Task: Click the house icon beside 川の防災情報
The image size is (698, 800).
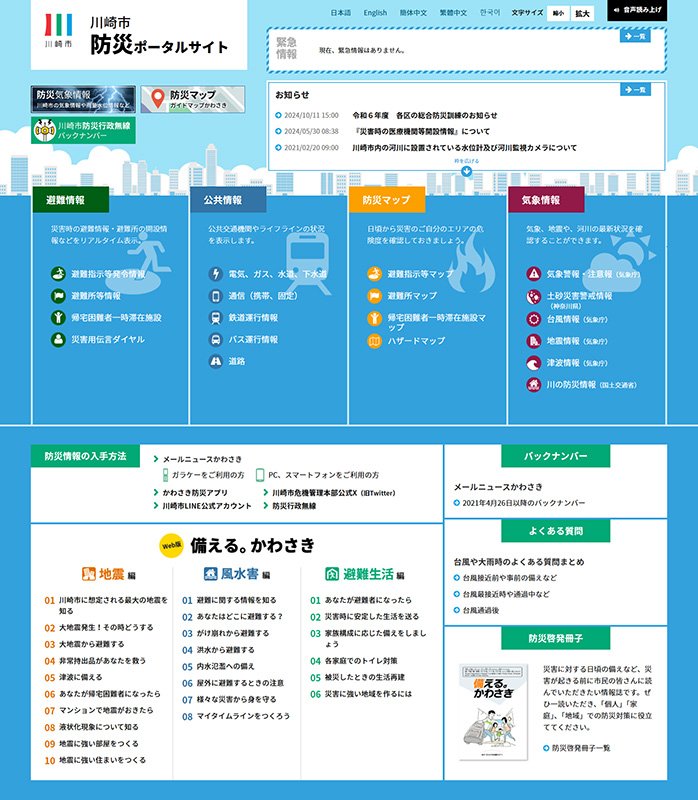Action: click(x=534, y=384)
